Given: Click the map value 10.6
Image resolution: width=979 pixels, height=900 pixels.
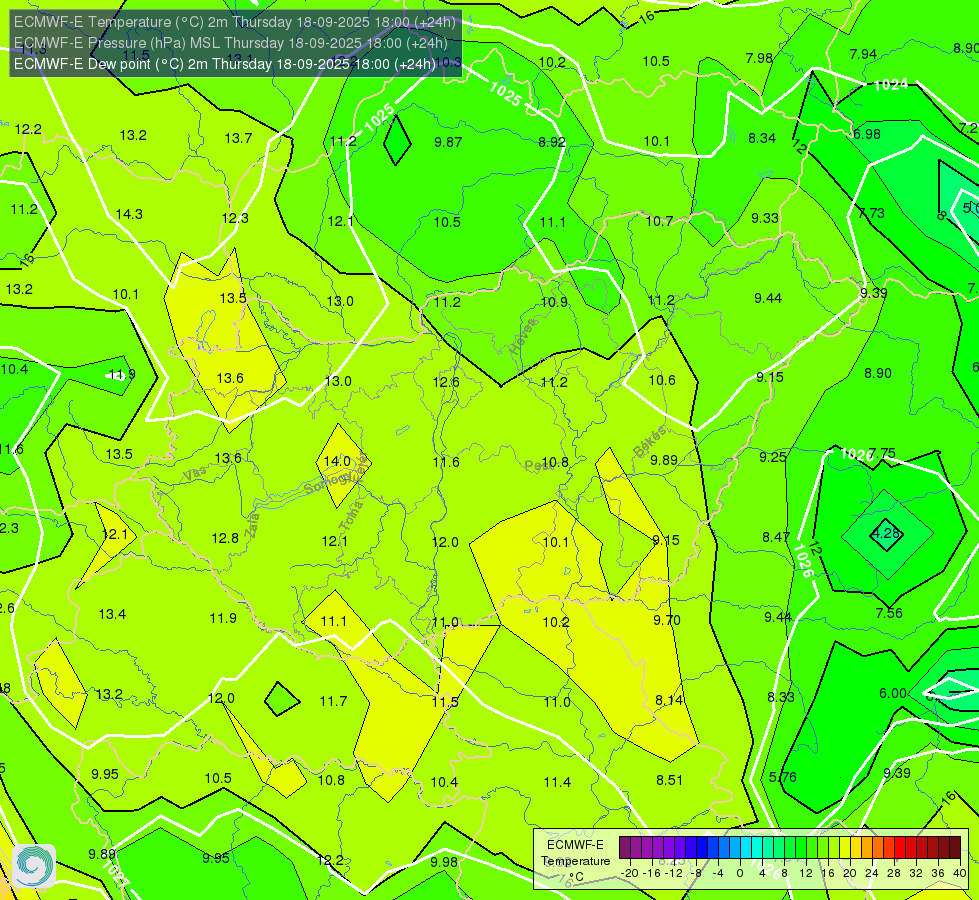Looking at the screenshot, I should coord(662,380).
